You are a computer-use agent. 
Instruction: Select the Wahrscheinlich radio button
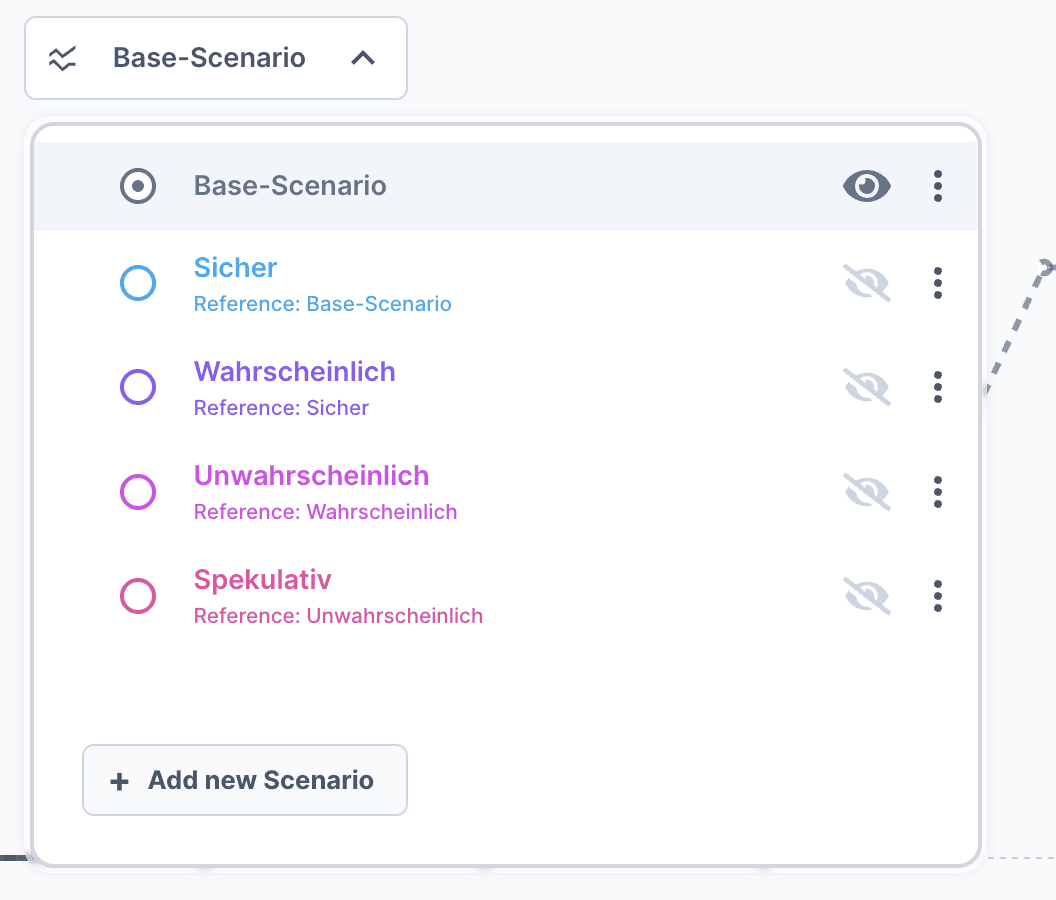(x=138, y=387)
